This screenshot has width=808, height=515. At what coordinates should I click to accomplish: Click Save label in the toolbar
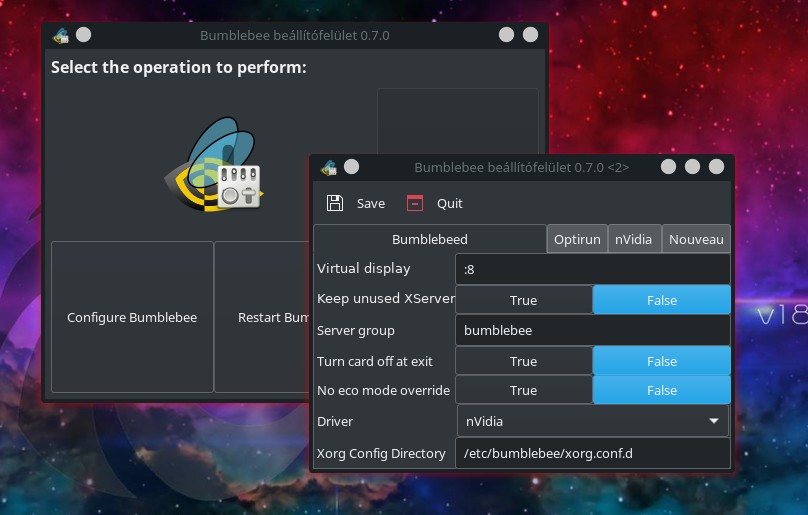click(371, 204)
